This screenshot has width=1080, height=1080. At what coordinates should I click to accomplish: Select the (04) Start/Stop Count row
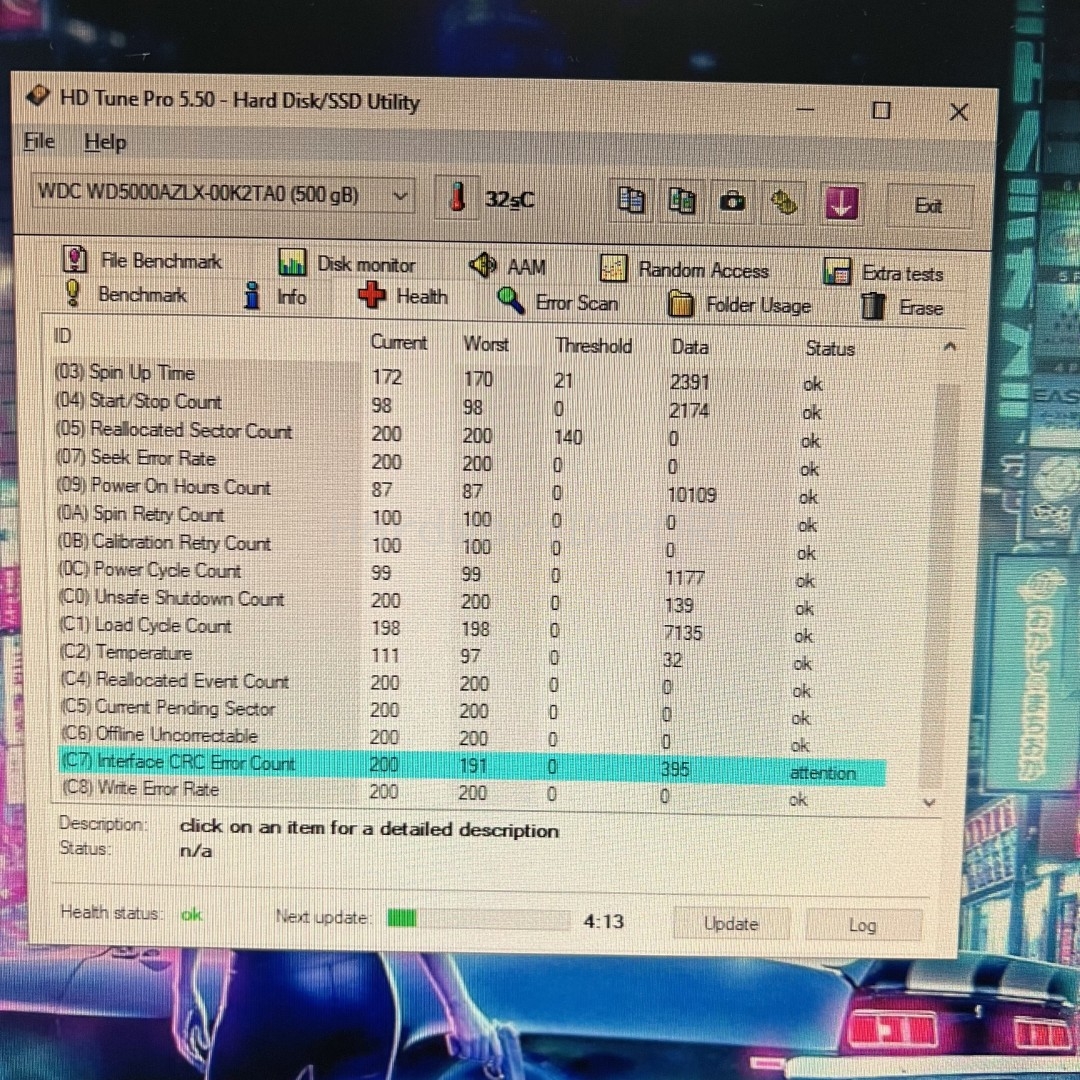point(438,406)
